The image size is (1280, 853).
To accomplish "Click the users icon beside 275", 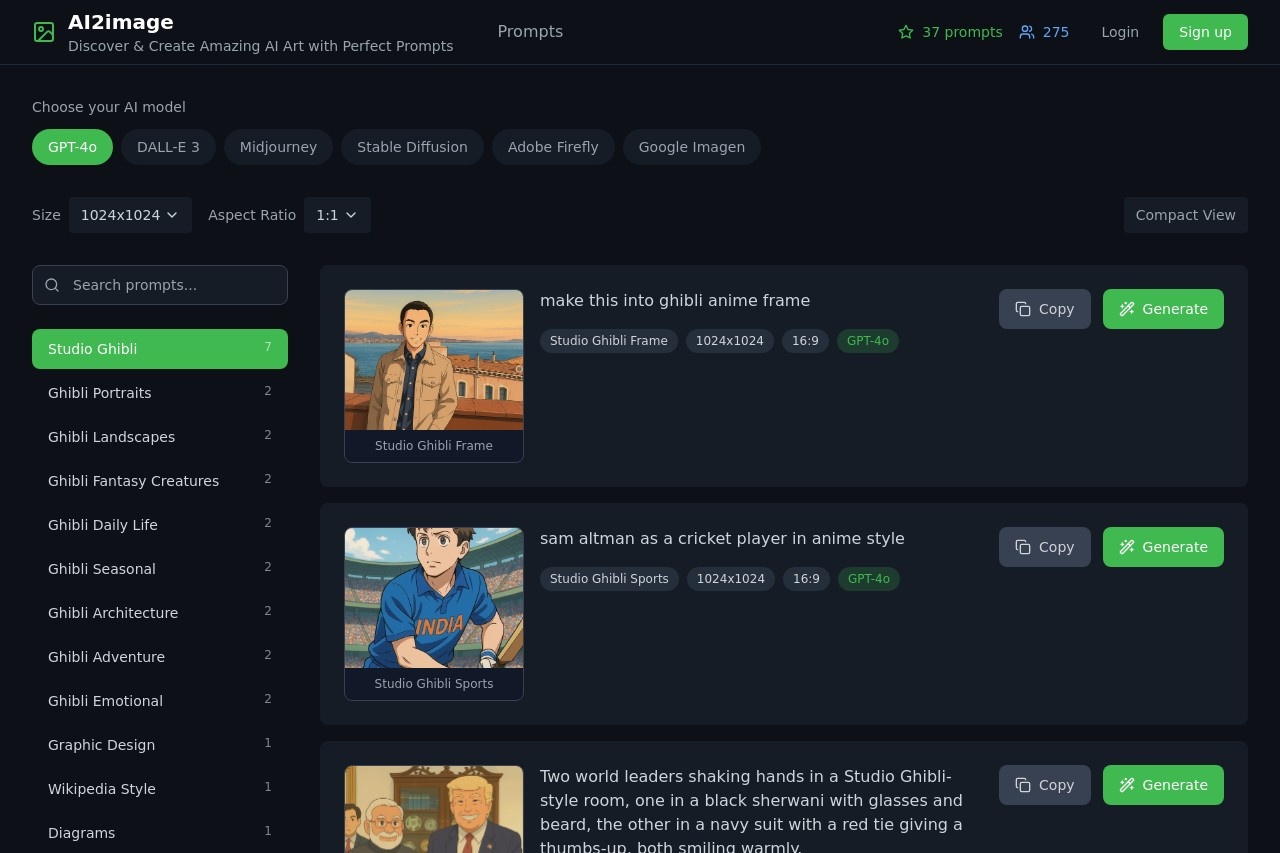I will [1027, 32].
